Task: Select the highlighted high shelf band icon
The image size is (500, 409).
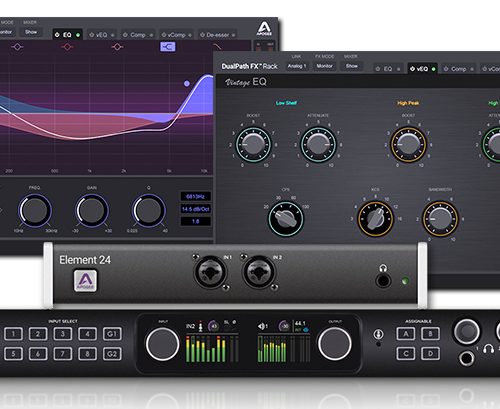Action: (168, 47)
